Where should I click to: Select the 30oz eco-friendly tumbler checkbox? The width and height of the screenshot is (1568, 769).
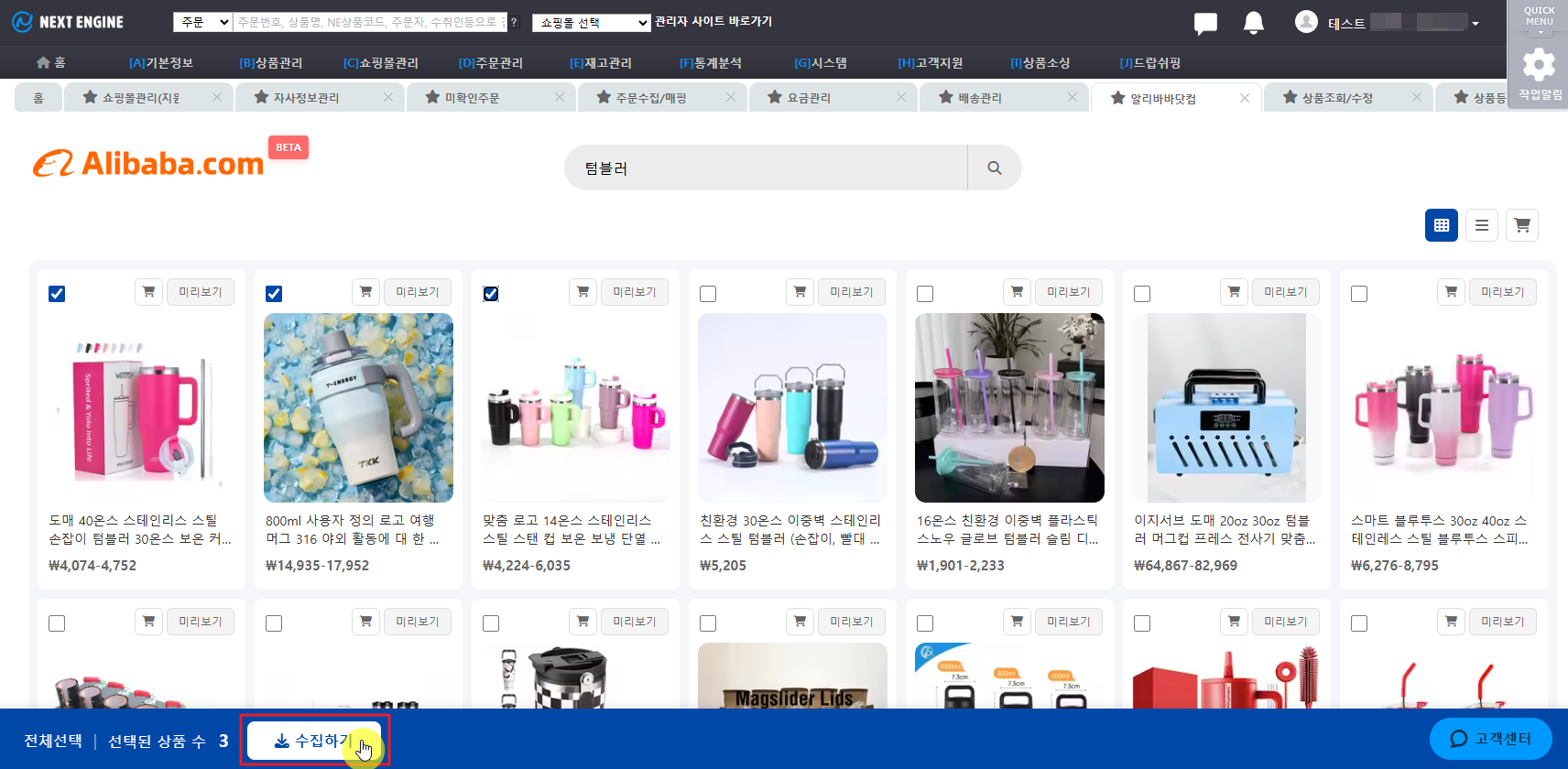tap(708, 294)
